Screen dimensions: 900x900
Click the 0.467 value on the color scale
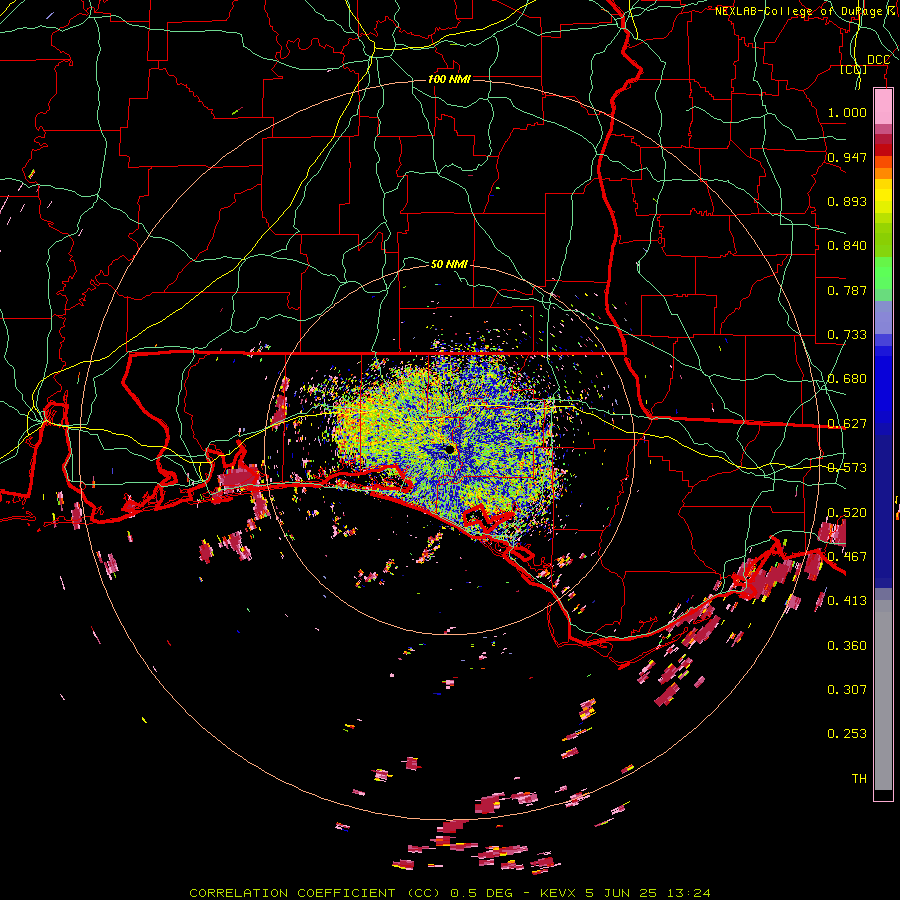(x=847, y=557)
